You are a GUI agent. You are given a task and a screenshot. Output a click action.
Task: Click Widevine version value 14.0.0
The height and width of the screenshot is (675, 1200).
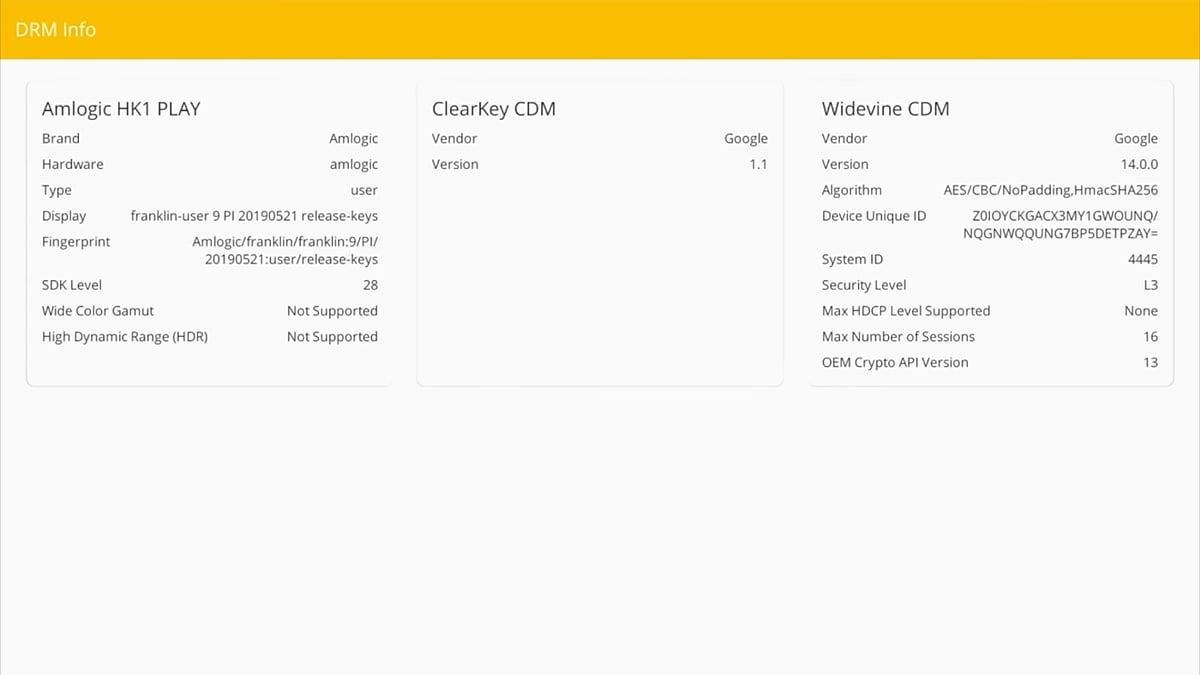click(x=1139, y=164)
